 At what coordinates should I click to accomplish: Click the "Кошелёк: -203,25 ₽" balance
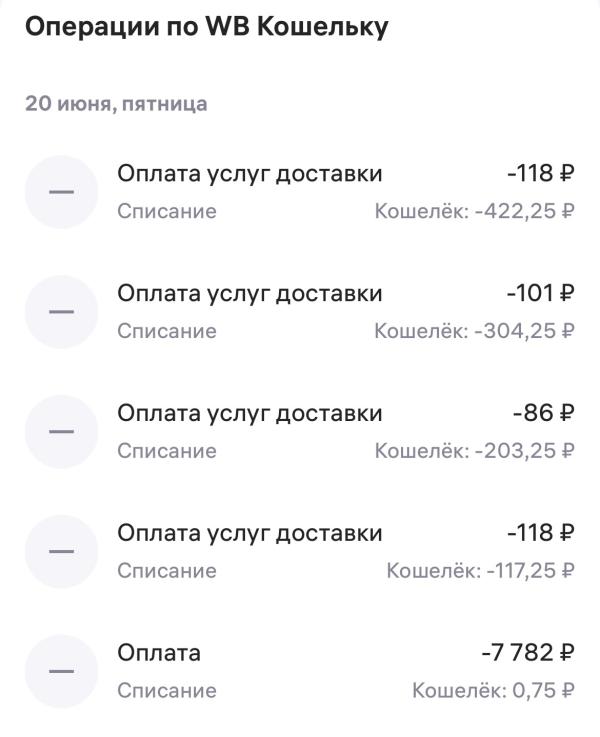click(x=474, y=451)
